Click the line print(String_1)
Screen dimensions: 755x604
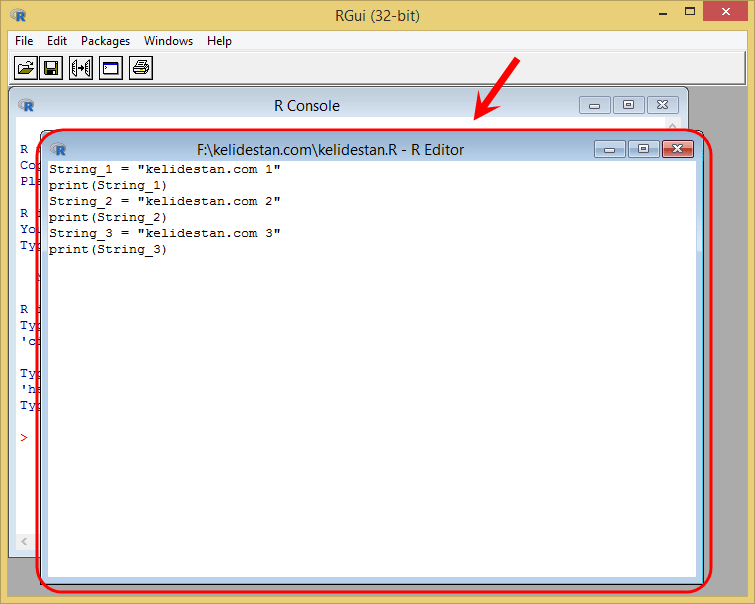coord(108,185)
